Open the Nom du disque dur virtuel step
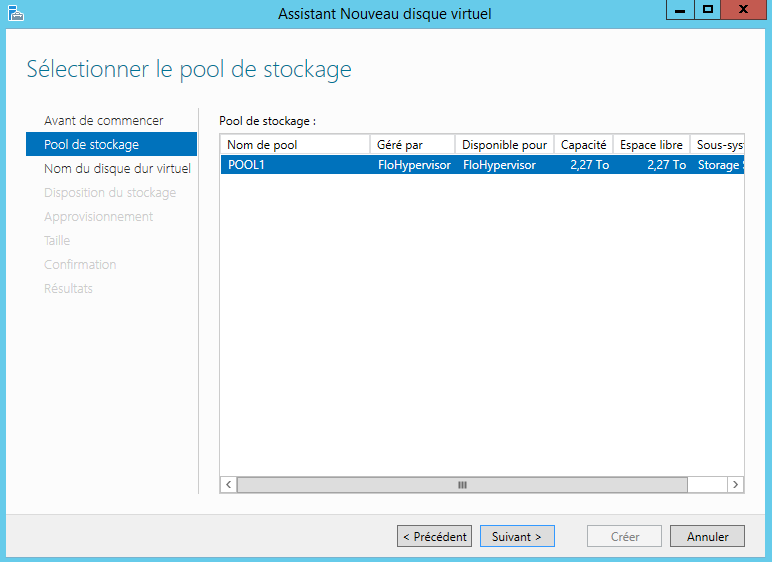 (x=117, y=168)
